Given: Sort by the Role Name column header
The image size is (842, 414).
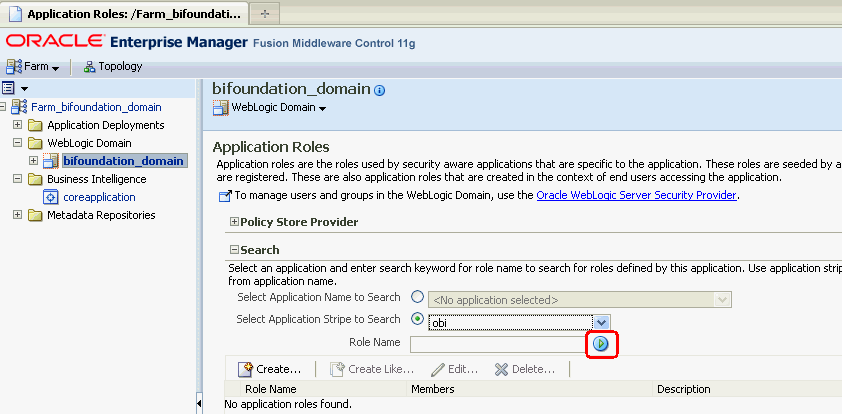Looking at the screenshot, I should 271,389.
